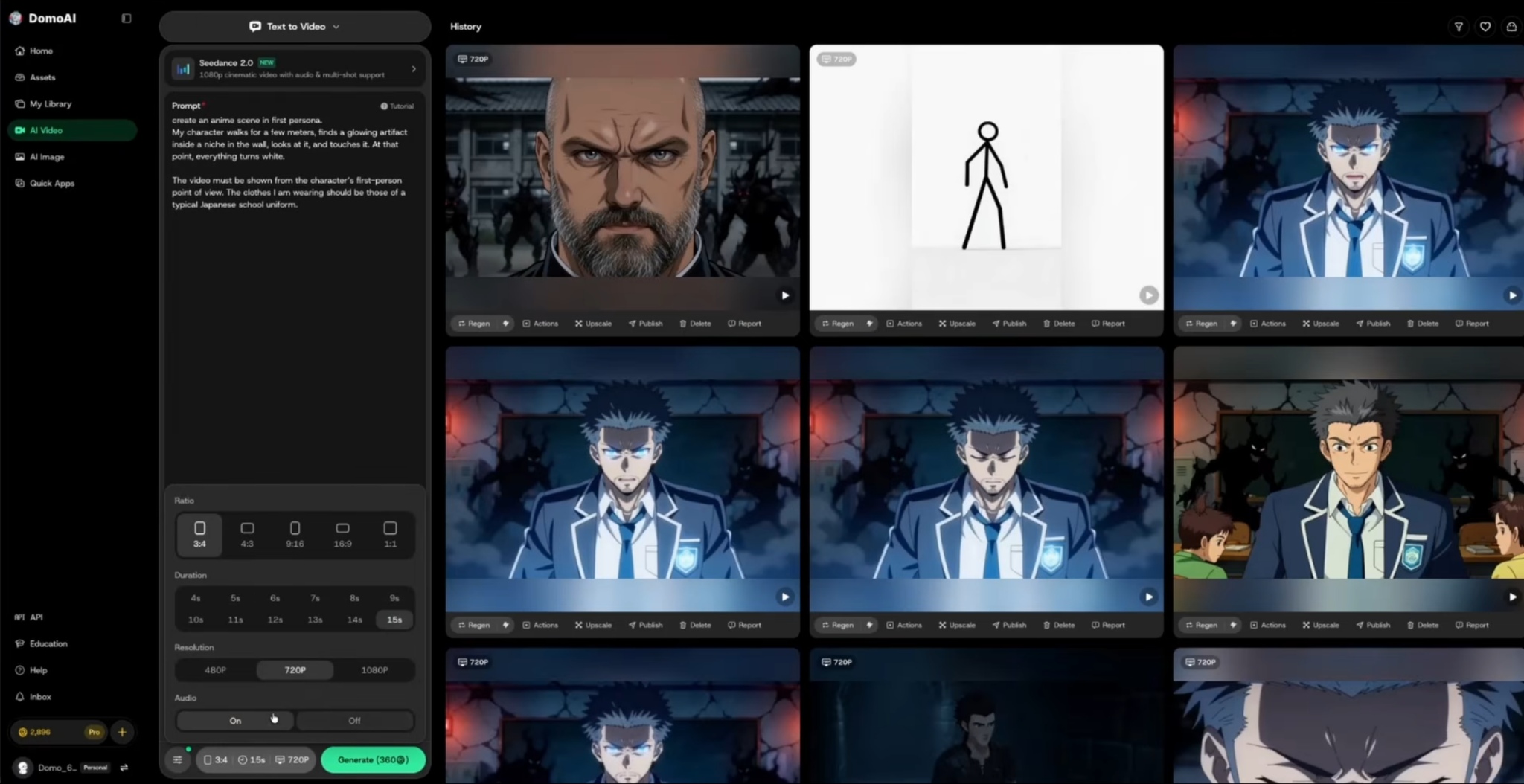This screenshot has width=1524, height=784.
Task: Open Quick Apps in sidebar
Action: 72,183
